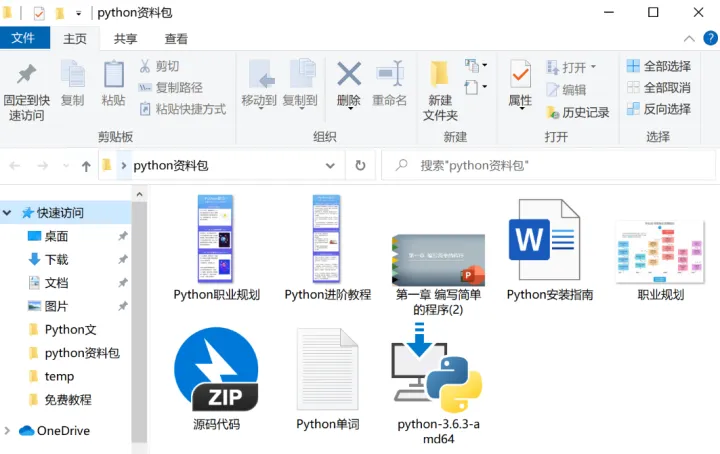
Task: Click the 删除 X icon
Action: tap(349, 74)
